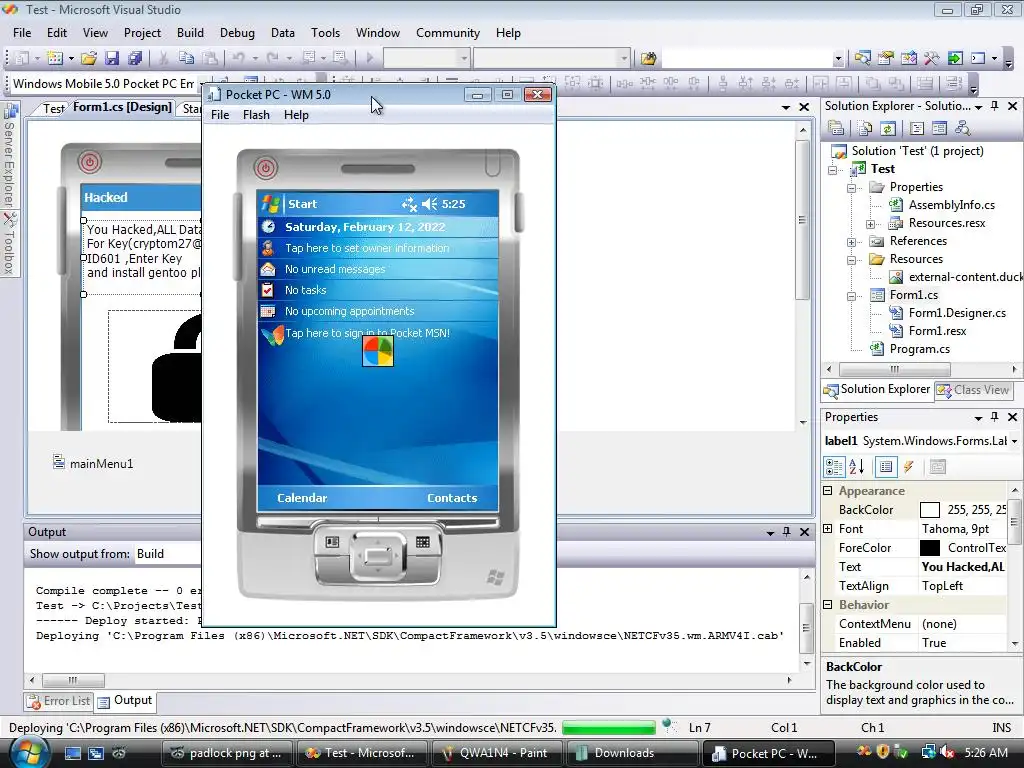Image resolution: width=1024 pixels, height=768 pixels.
Task: Click the Save All toolbar icon
Action: (x=135, y=59)
